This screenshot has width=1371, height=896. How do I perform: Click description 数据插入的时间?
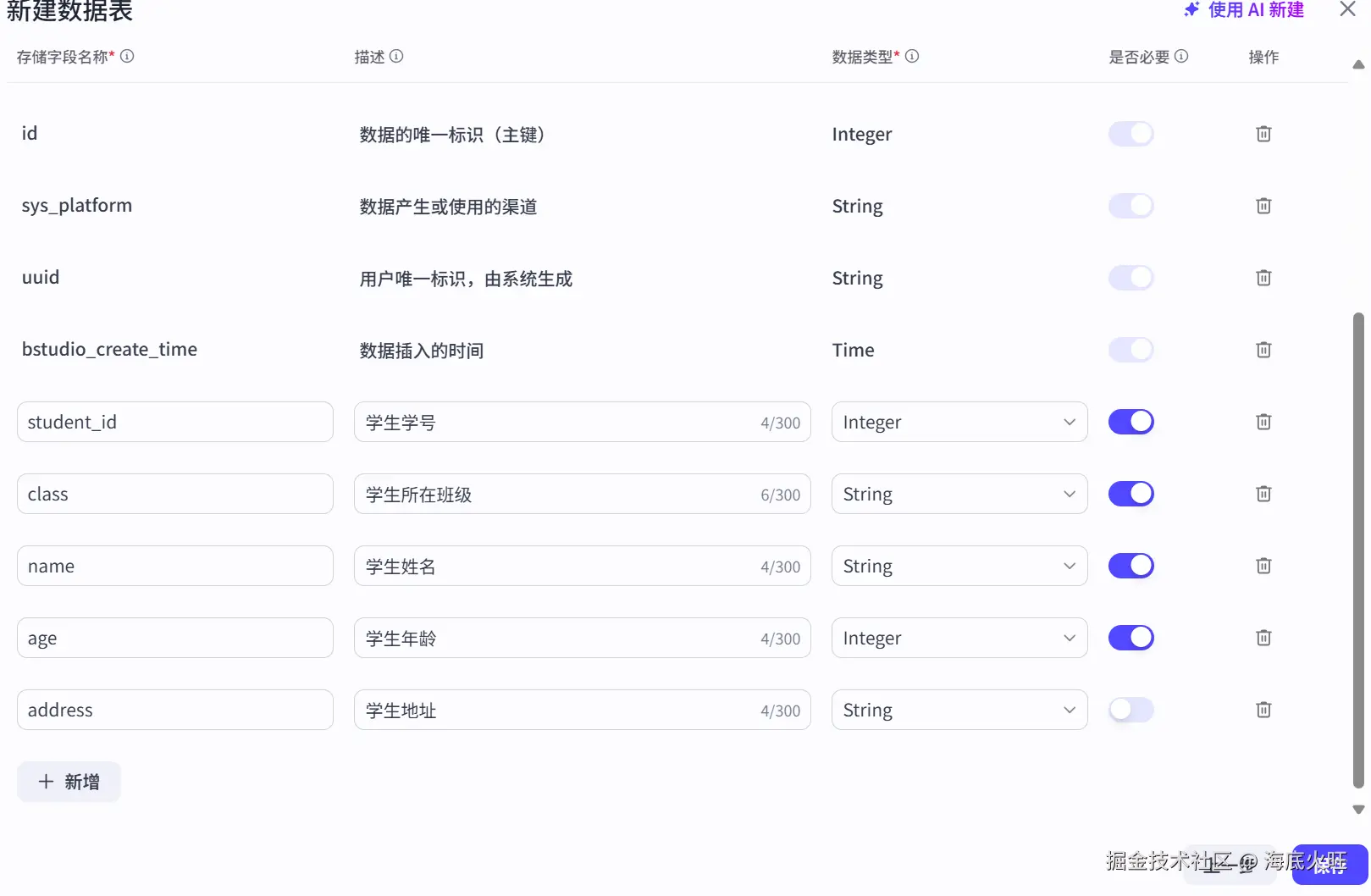pyautogui.click(x=422, y=351)
